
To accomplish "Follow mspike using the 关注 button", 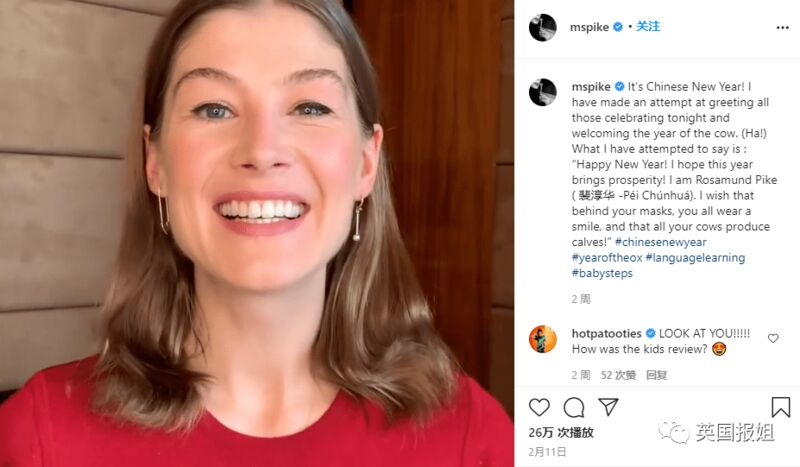I will tap(648, 27).
